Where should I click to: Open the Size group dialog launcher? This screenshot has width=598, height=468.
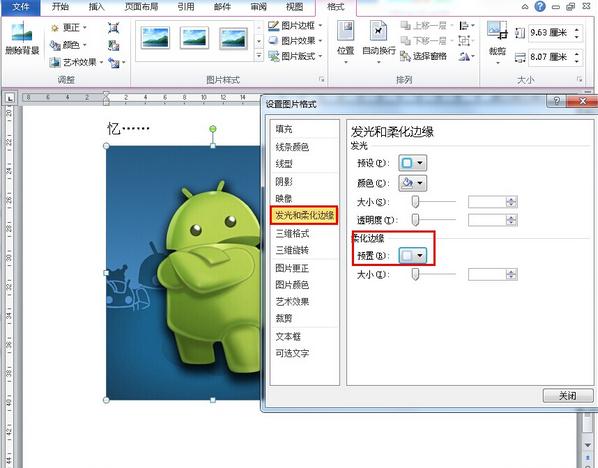pos(579,80)
